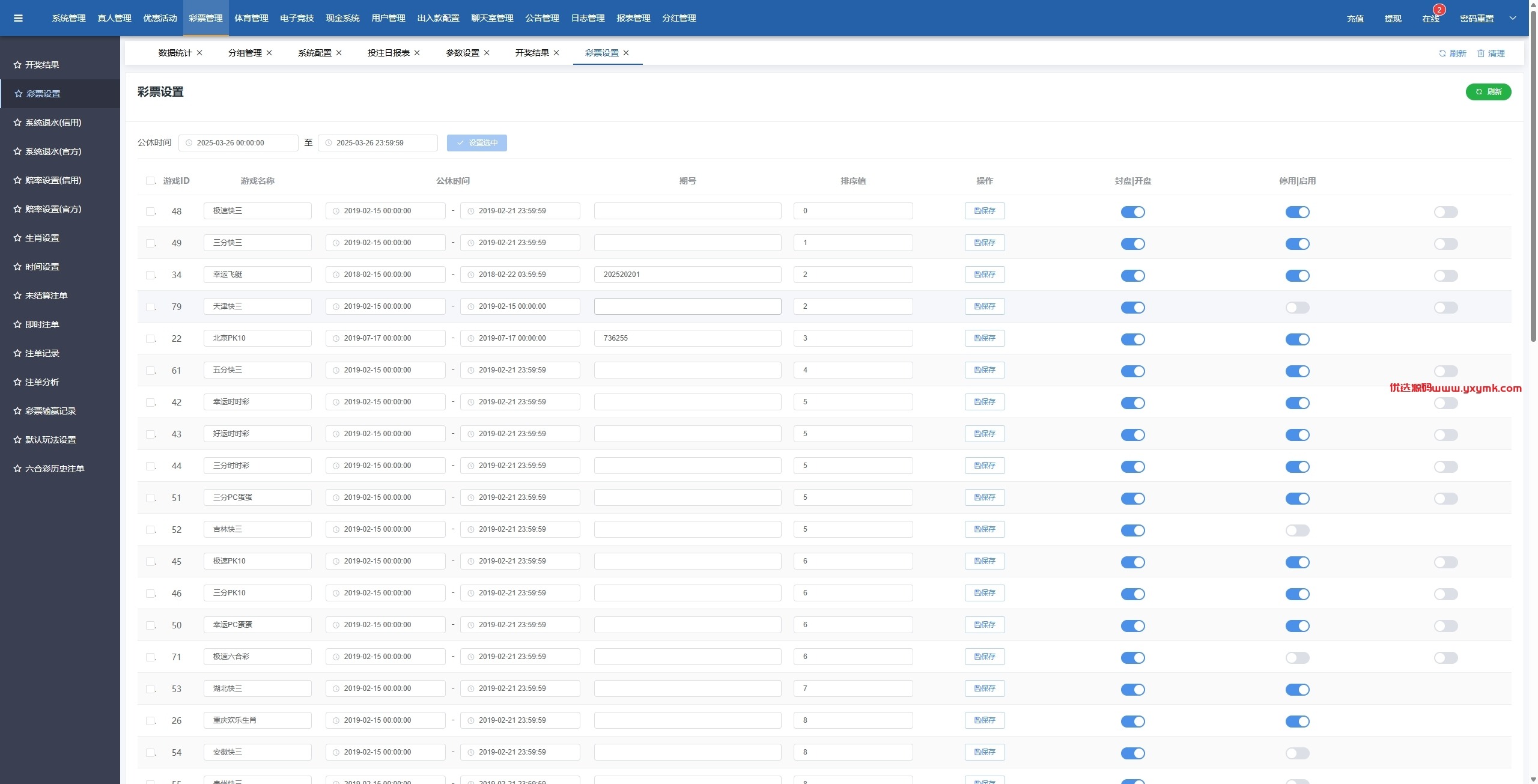Collapse sidebar with the hamburger menu icon
Screen dimensions: 1538x784
[18, 18]
